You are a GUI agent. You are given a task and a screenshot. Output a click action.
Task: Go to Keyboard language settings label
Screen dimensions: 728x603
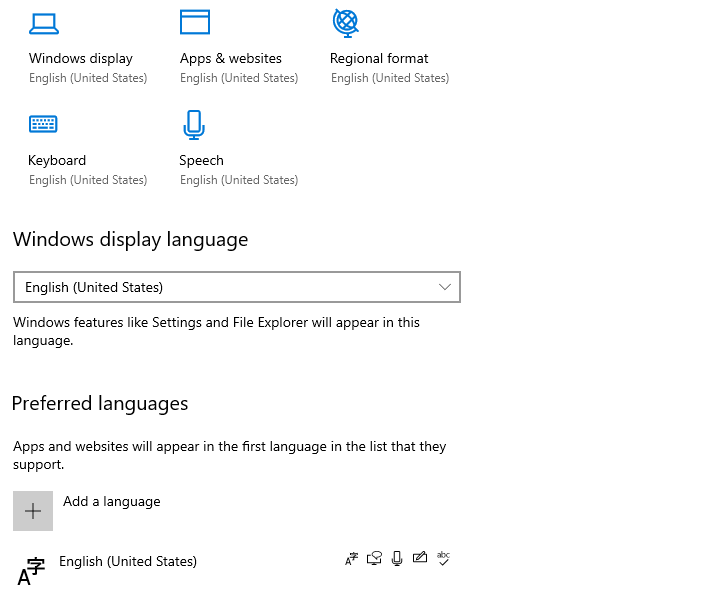(x=57, y=160)
